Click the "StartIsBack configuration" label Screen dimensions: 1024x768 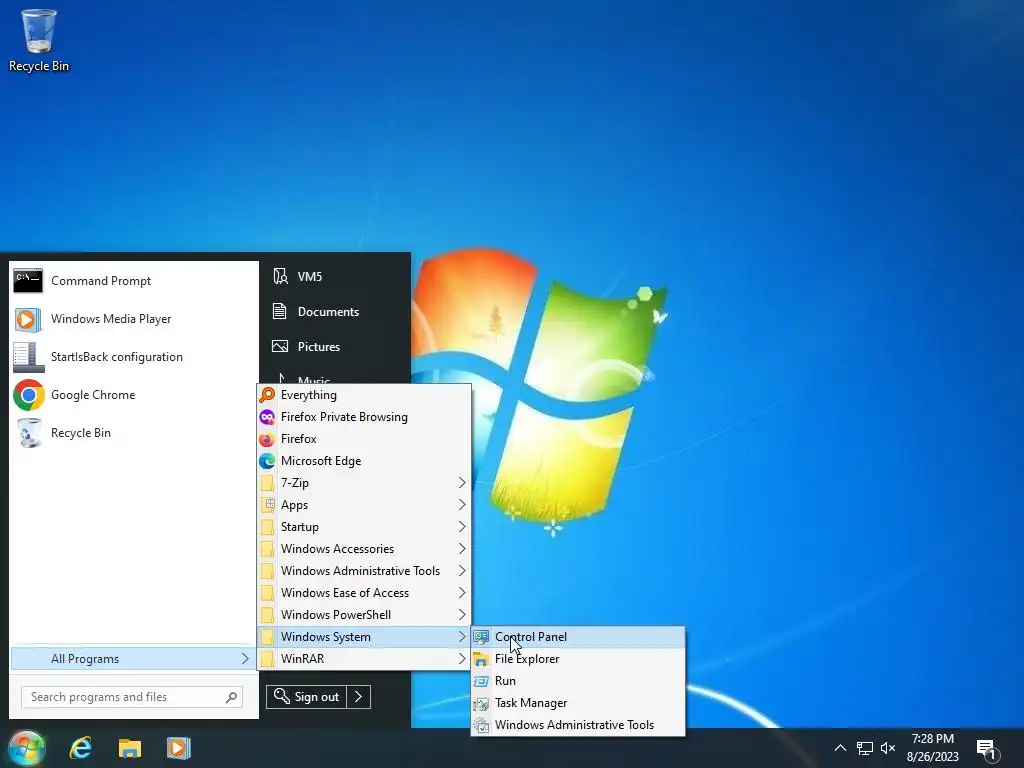pos(117,357)
